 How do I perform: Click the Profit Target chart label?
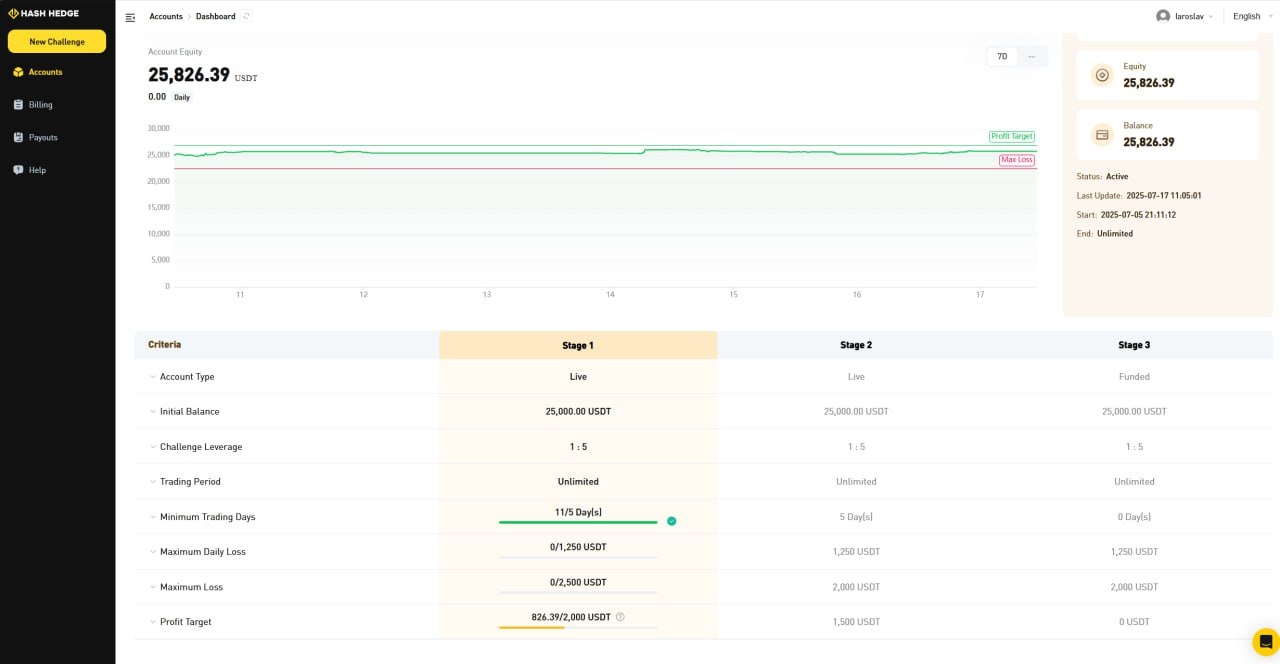coord(1012,136)
